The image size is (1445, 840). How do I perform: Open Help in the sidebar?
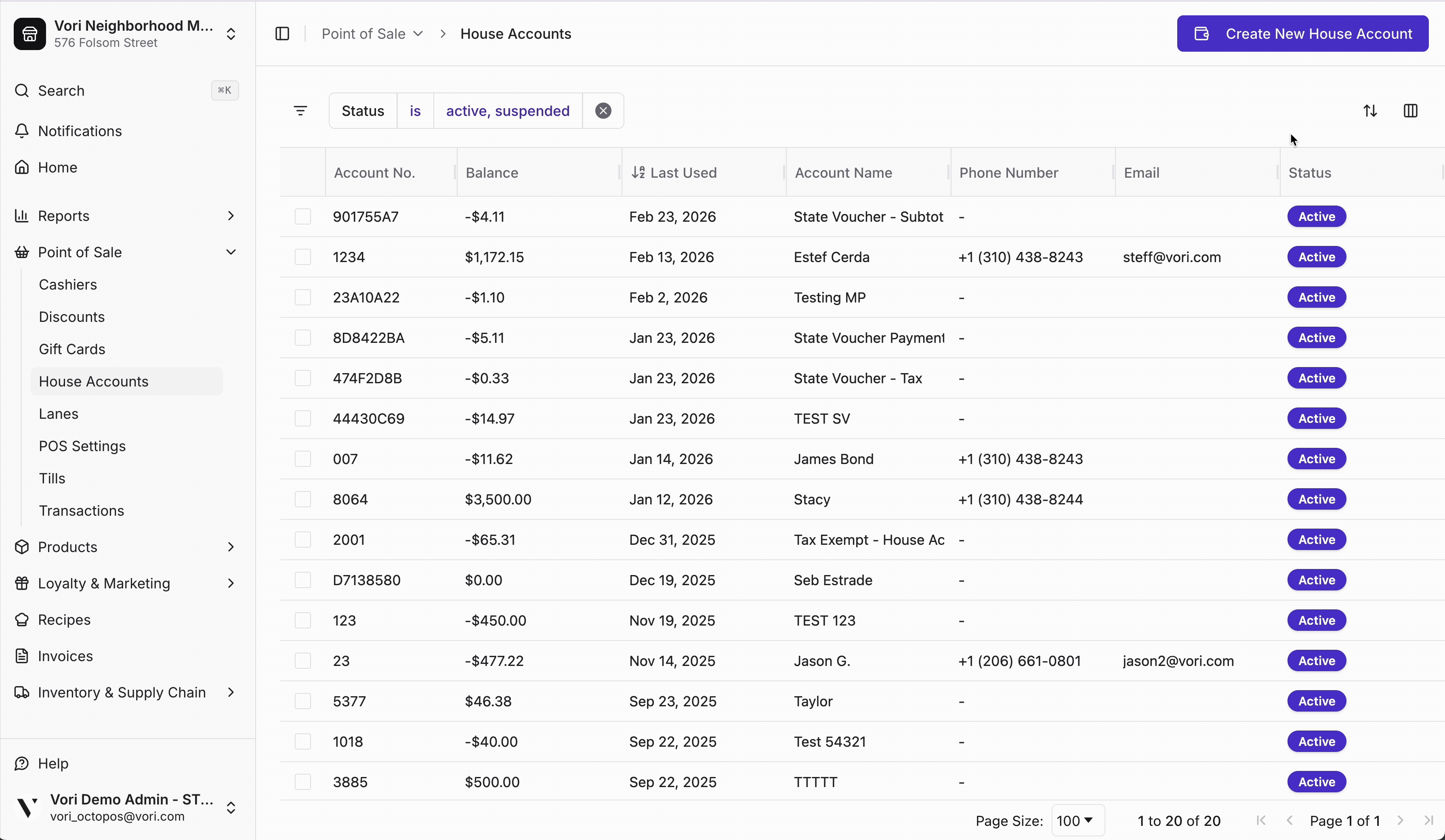pos(53,763)
